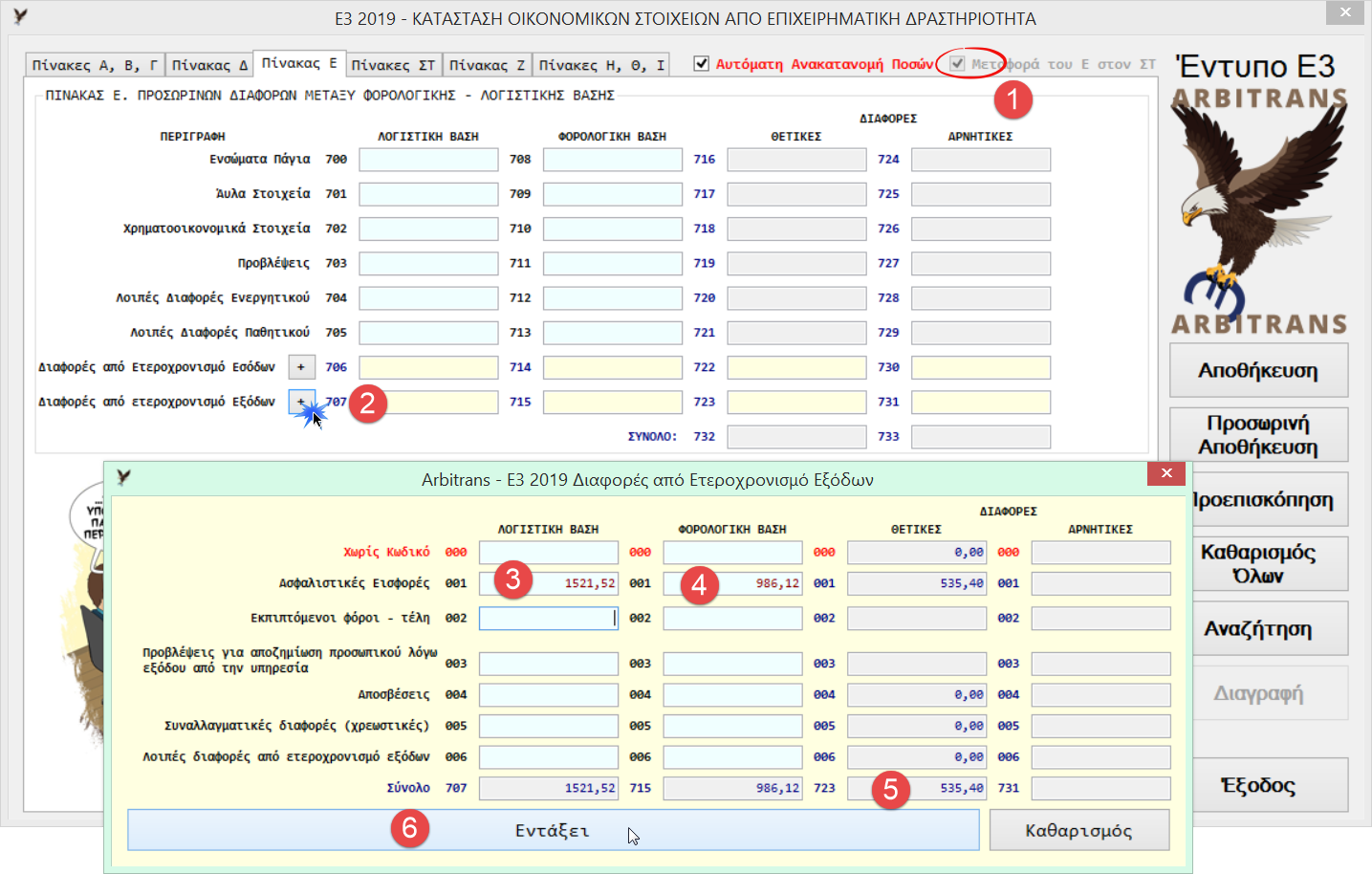Select the Πίνακας Ε tab

[x=299, y=63]
